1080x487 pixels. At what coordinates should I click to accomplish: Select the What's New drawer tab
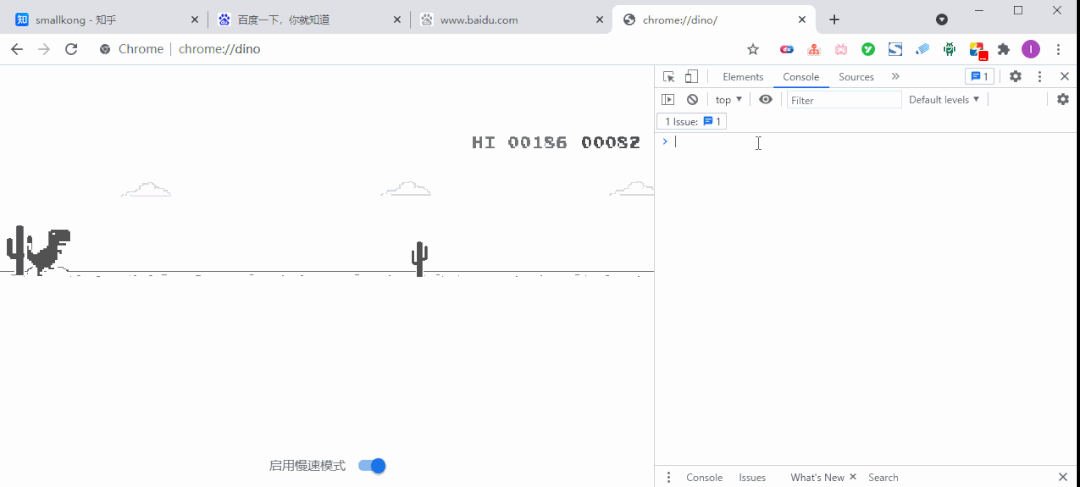tap(817, 477)
